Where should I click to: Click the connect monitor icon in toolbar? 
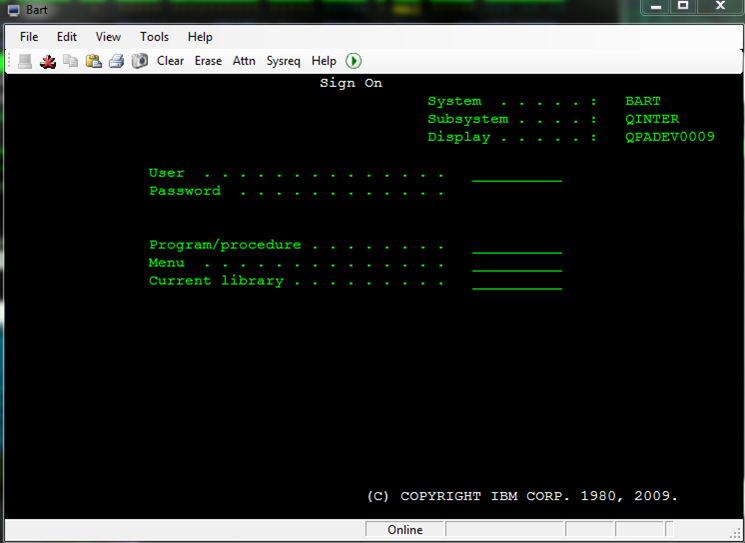pyautogui.click(x=25, y=61)
